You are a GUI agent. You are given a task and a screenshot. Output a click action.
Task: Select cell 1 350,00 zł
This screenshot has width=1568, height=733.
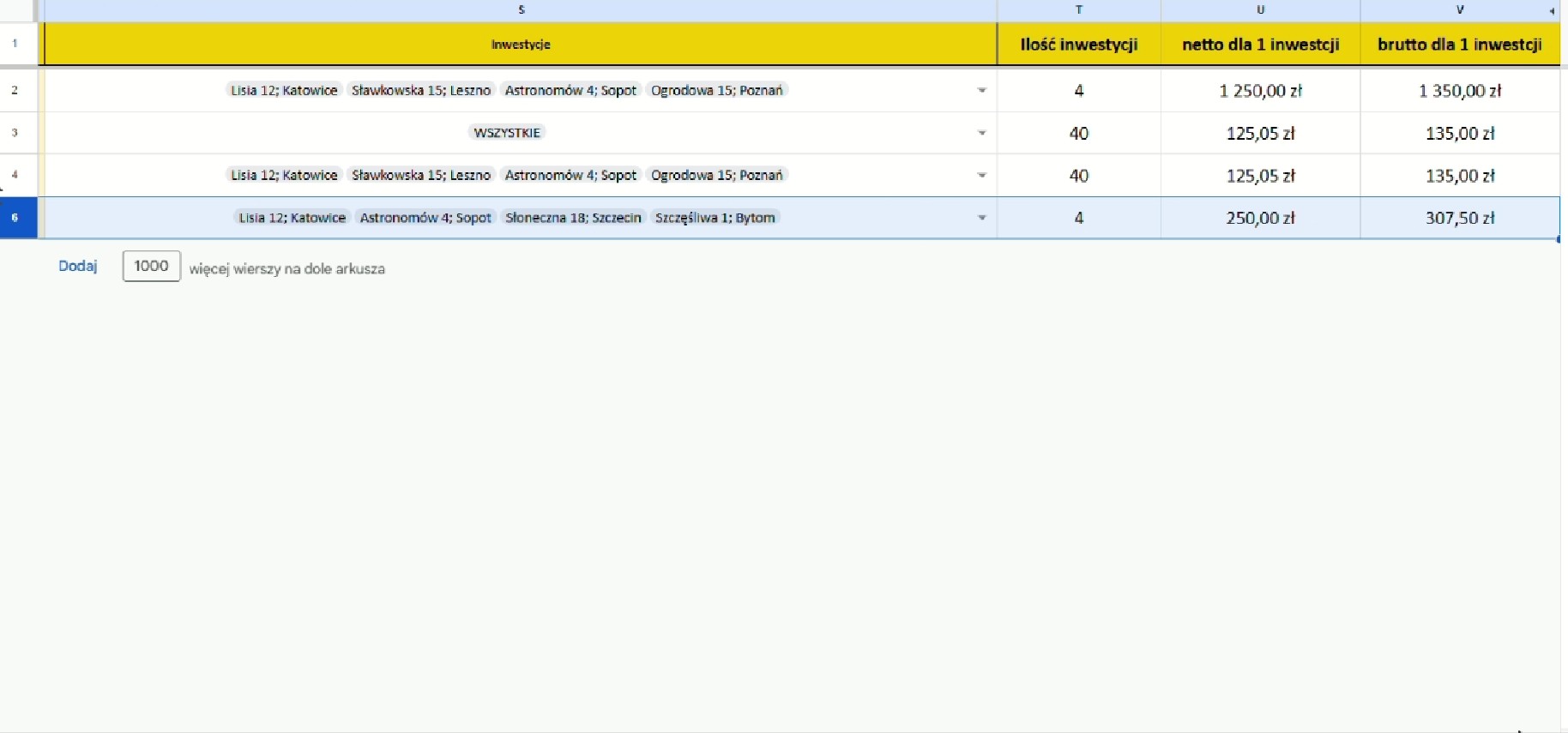(x=1460, y=90)
